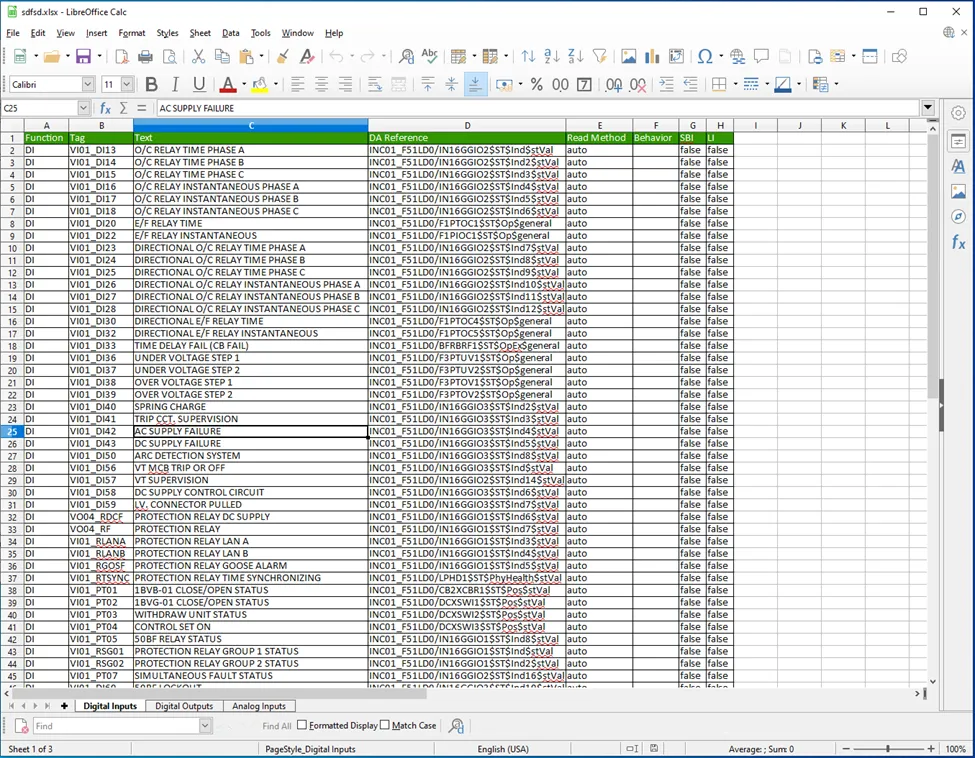Toggle Wrap Text button
975x758 pixels.
374,85
